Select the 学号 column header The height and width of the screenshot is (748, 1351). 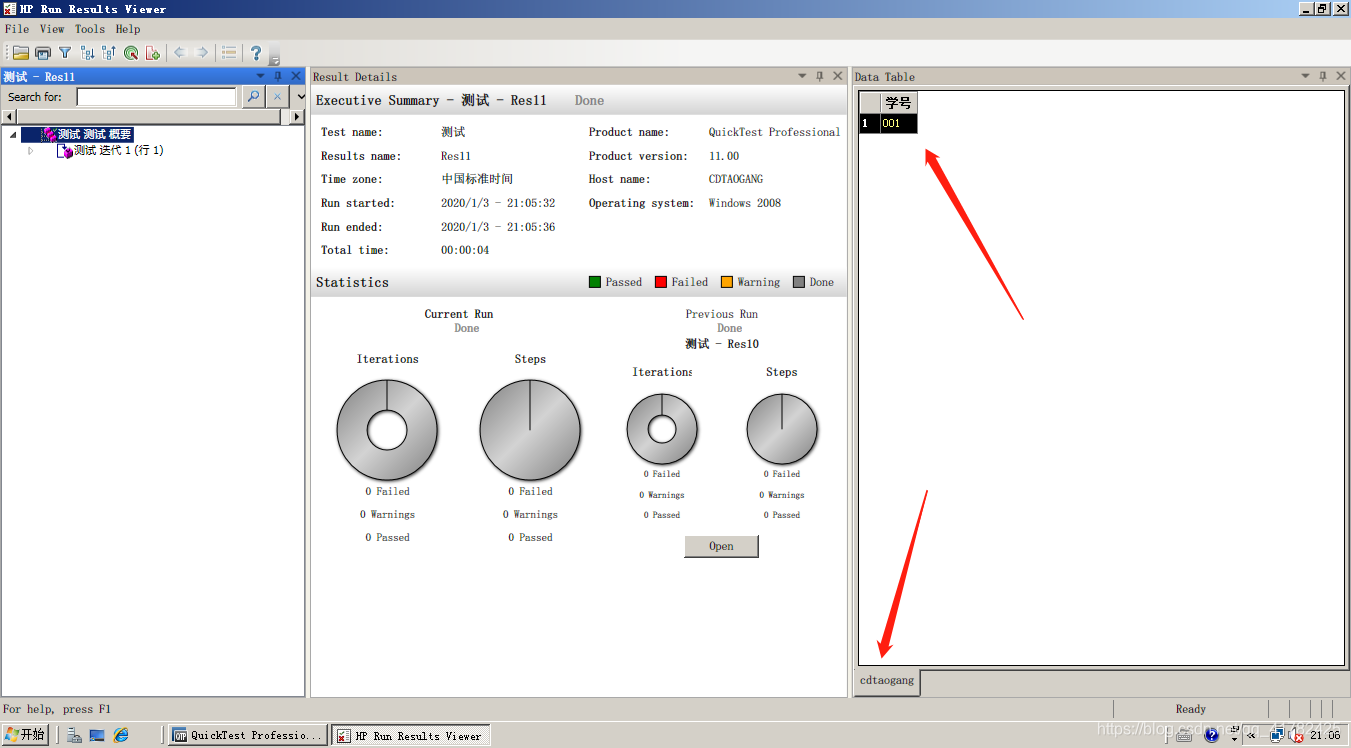899,103
